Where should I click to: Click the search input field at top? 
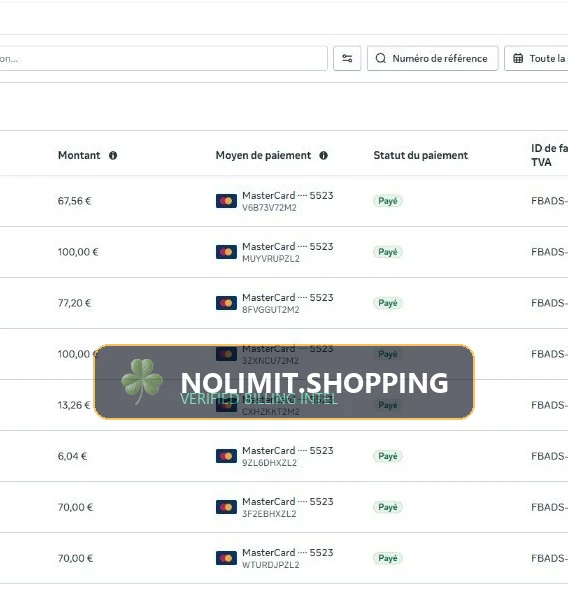tap(163, 58)
